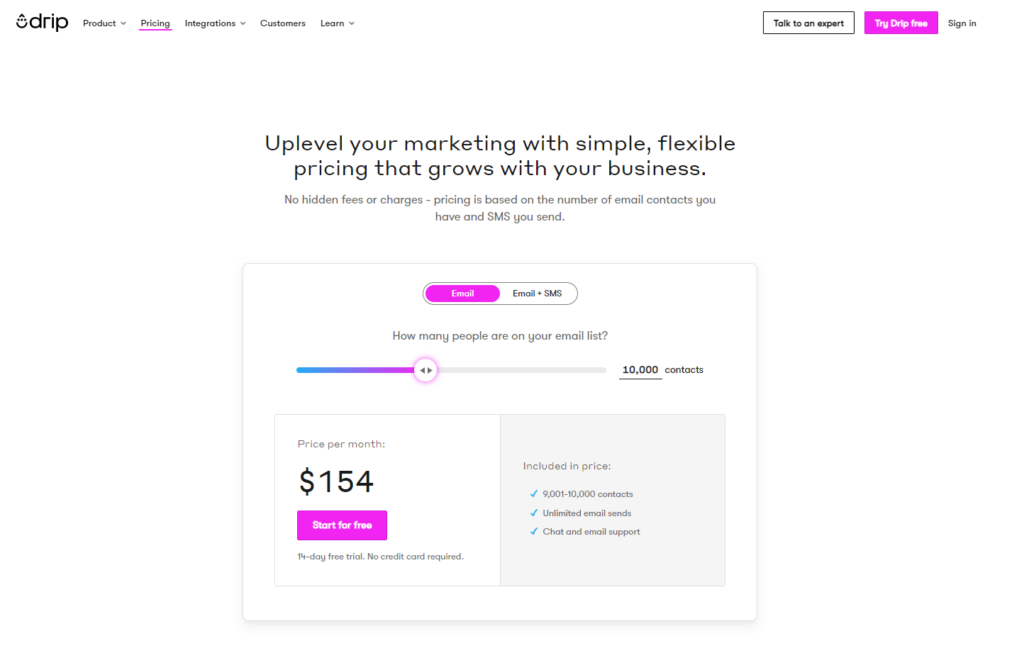The image size is (1024, 658).
Task: Click the checkmark beside Unlimited email sends
Action: 534,513
